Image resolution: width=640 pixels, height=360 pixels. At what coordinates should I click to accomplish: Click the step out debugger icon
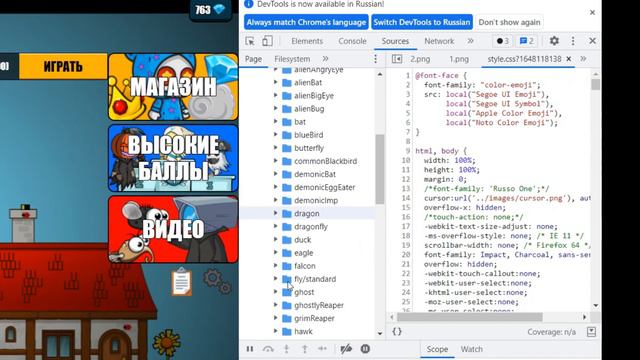[304, 349]
